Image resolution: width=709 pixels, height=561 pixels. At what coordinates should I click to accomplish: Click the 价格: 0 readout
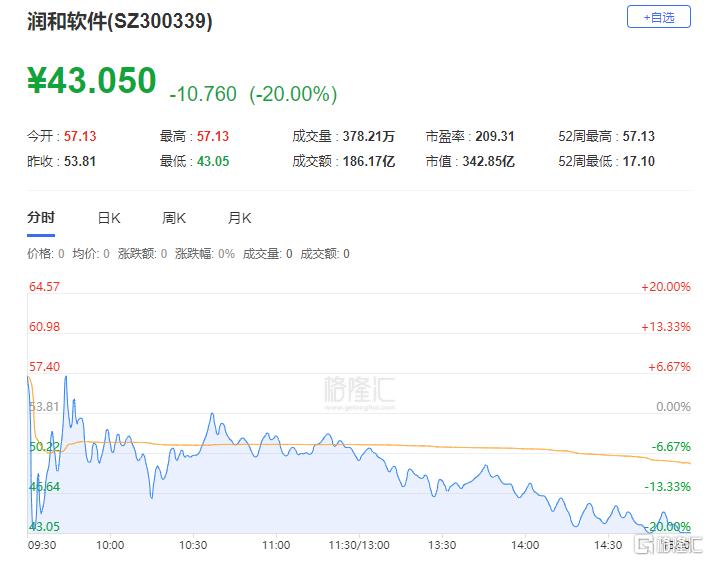pos(46,254)
